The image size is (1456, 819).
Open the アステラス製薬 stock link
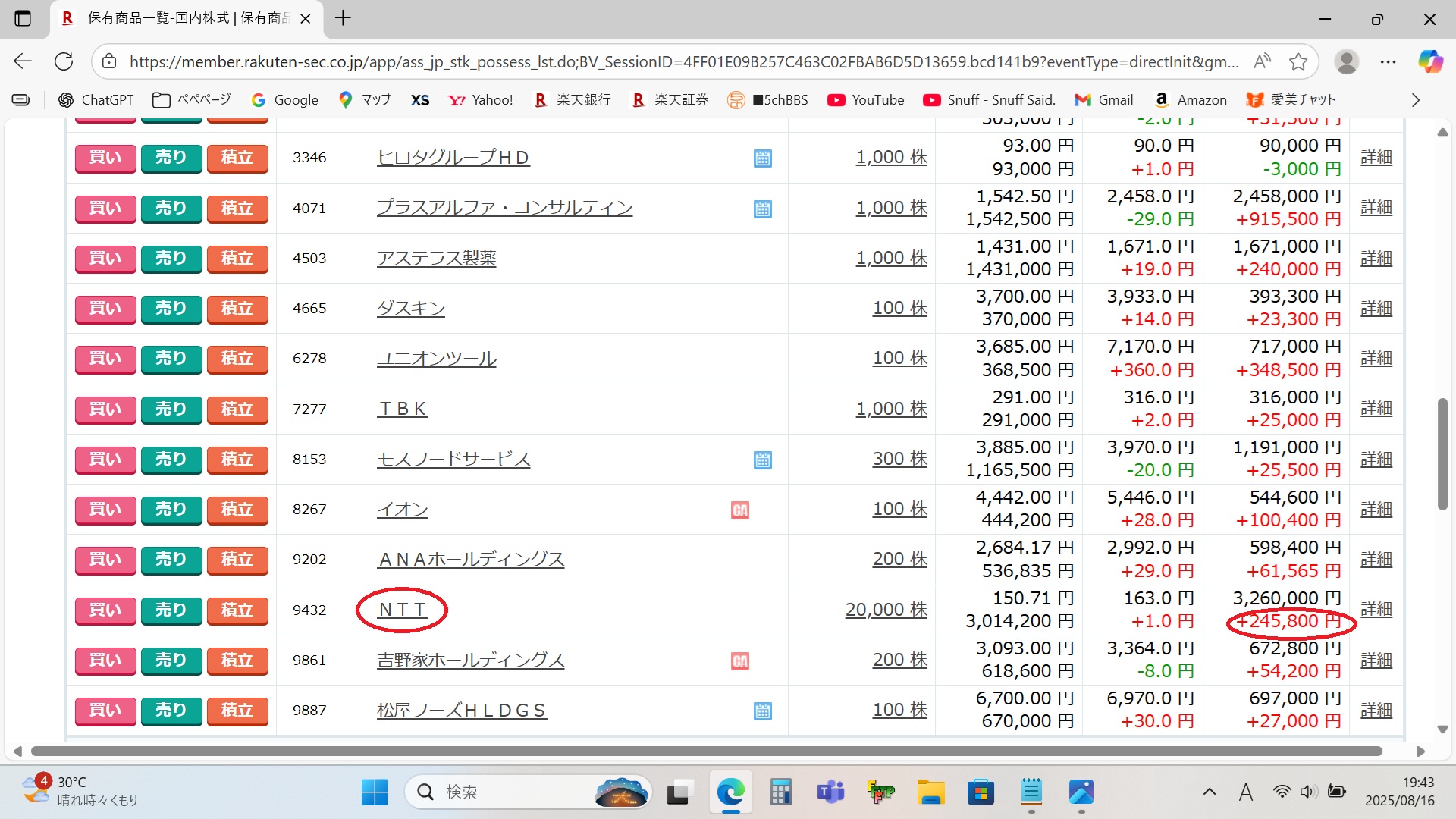pyautogui.click(x=437, y=259)
